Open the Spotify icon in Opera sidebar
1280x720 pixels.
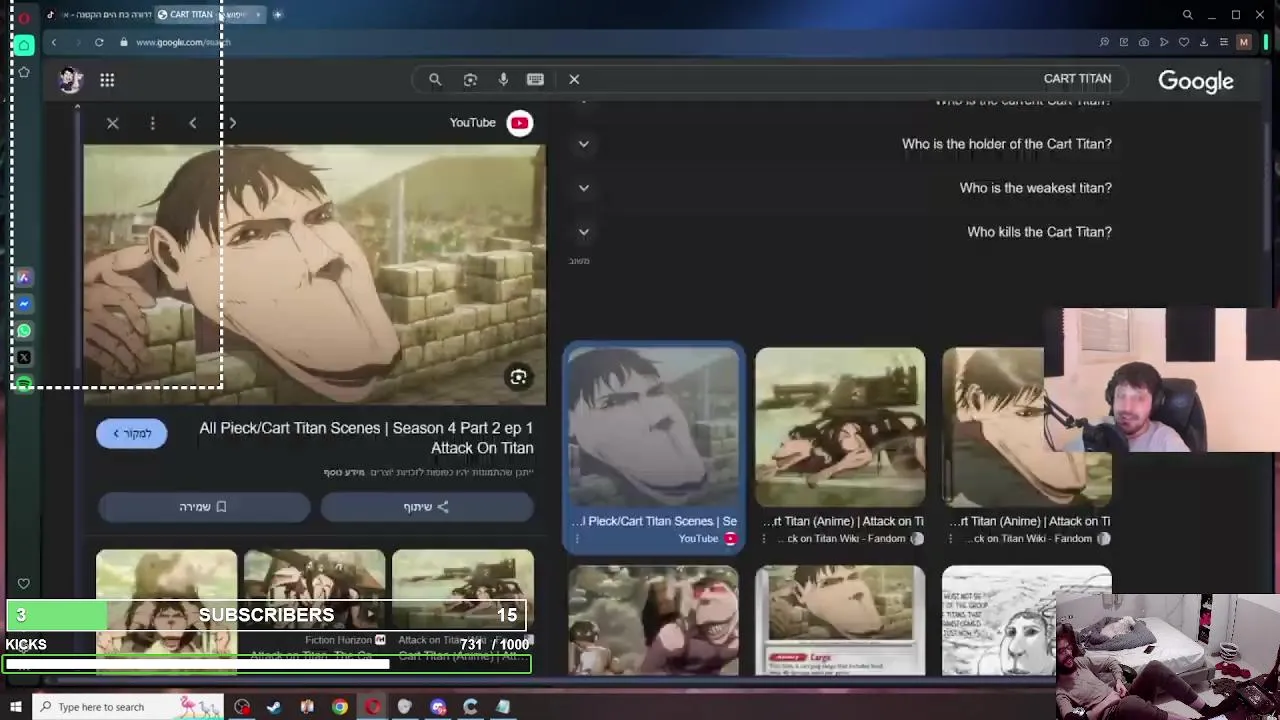[24, 384]
